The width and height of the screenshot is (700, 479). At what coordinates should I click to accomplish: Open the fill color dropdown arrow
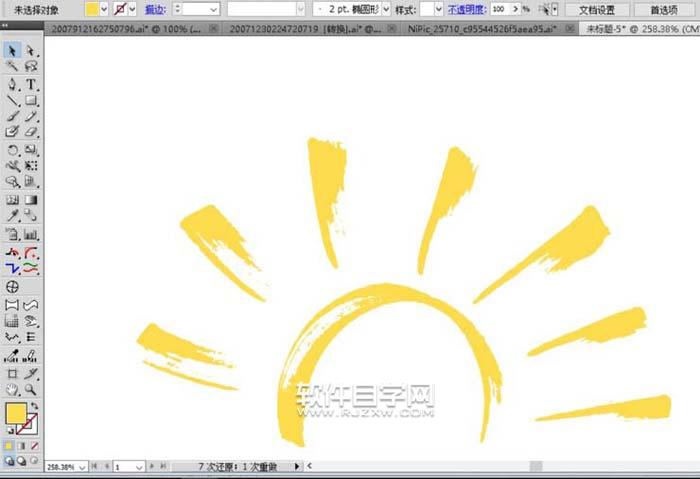(104, 9)
